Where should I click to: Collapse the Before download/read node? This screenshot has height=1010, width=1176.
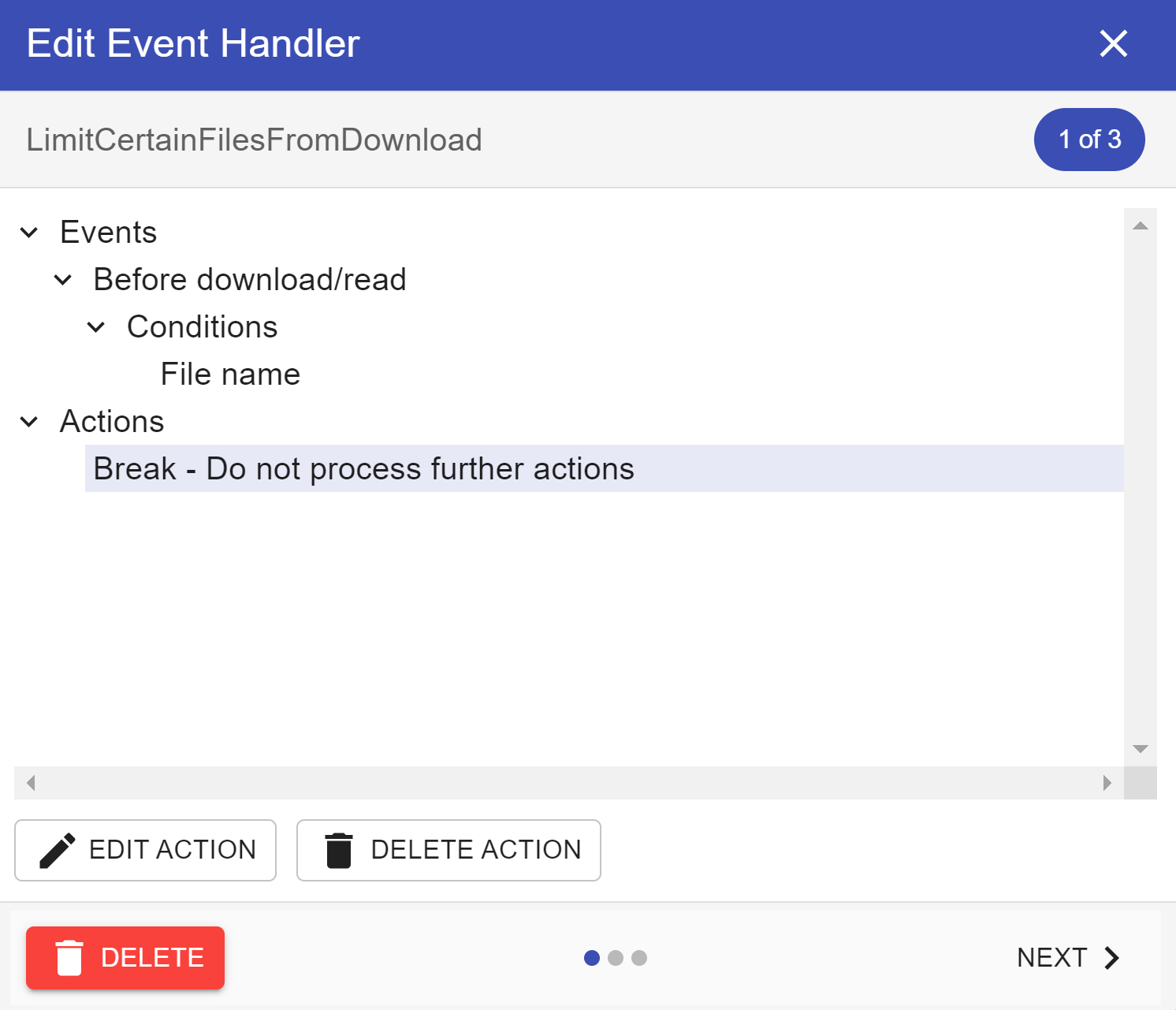point(63,280)
